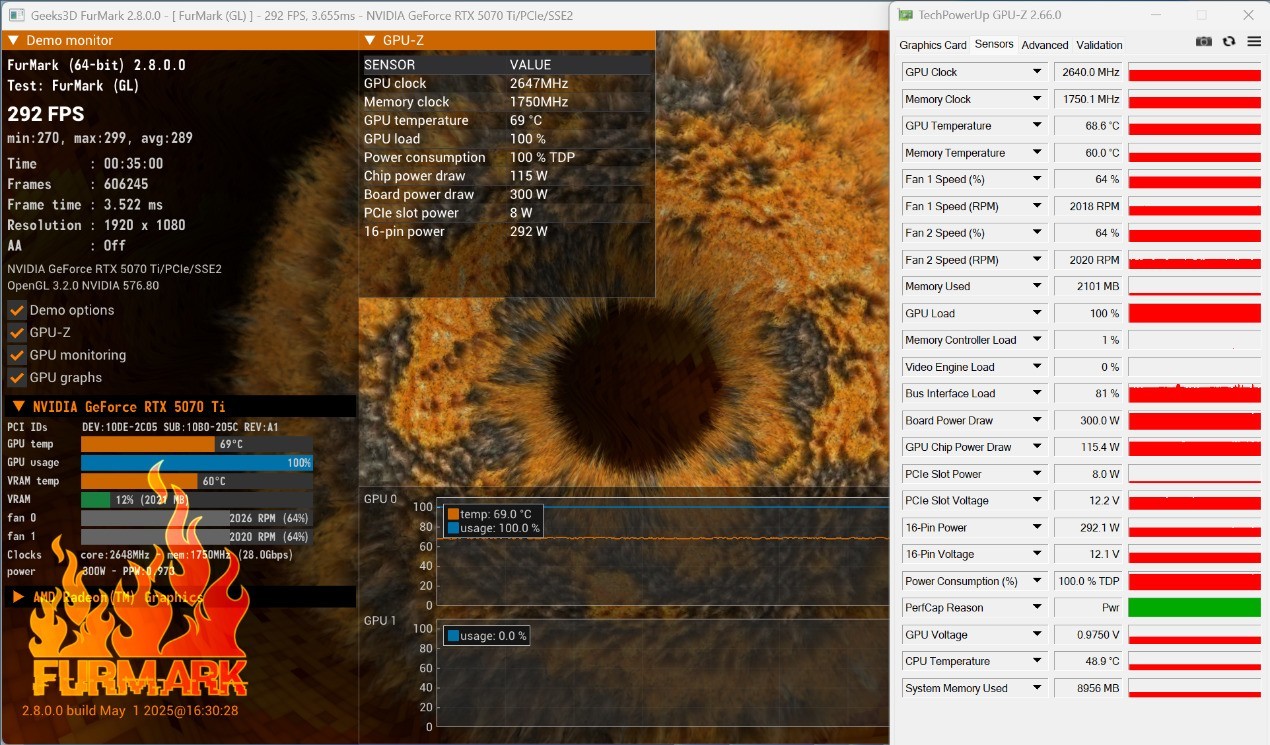This screenshot has width=1270, height=745.
Task: Click the GPU 0 usage legend entry
Action: 494,528
